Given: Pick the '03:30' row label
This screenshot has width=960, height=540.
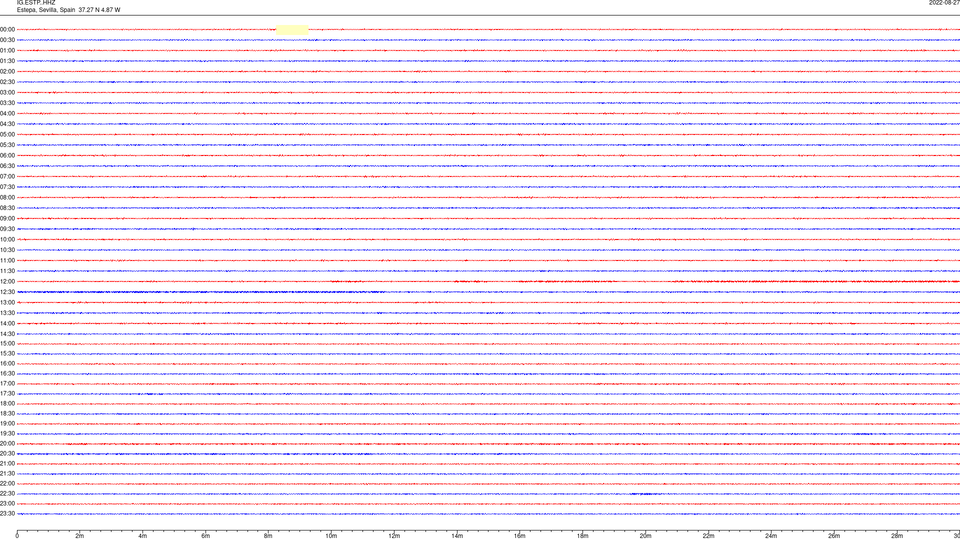Looking at the screenshot, I should [x=7, y=103].
